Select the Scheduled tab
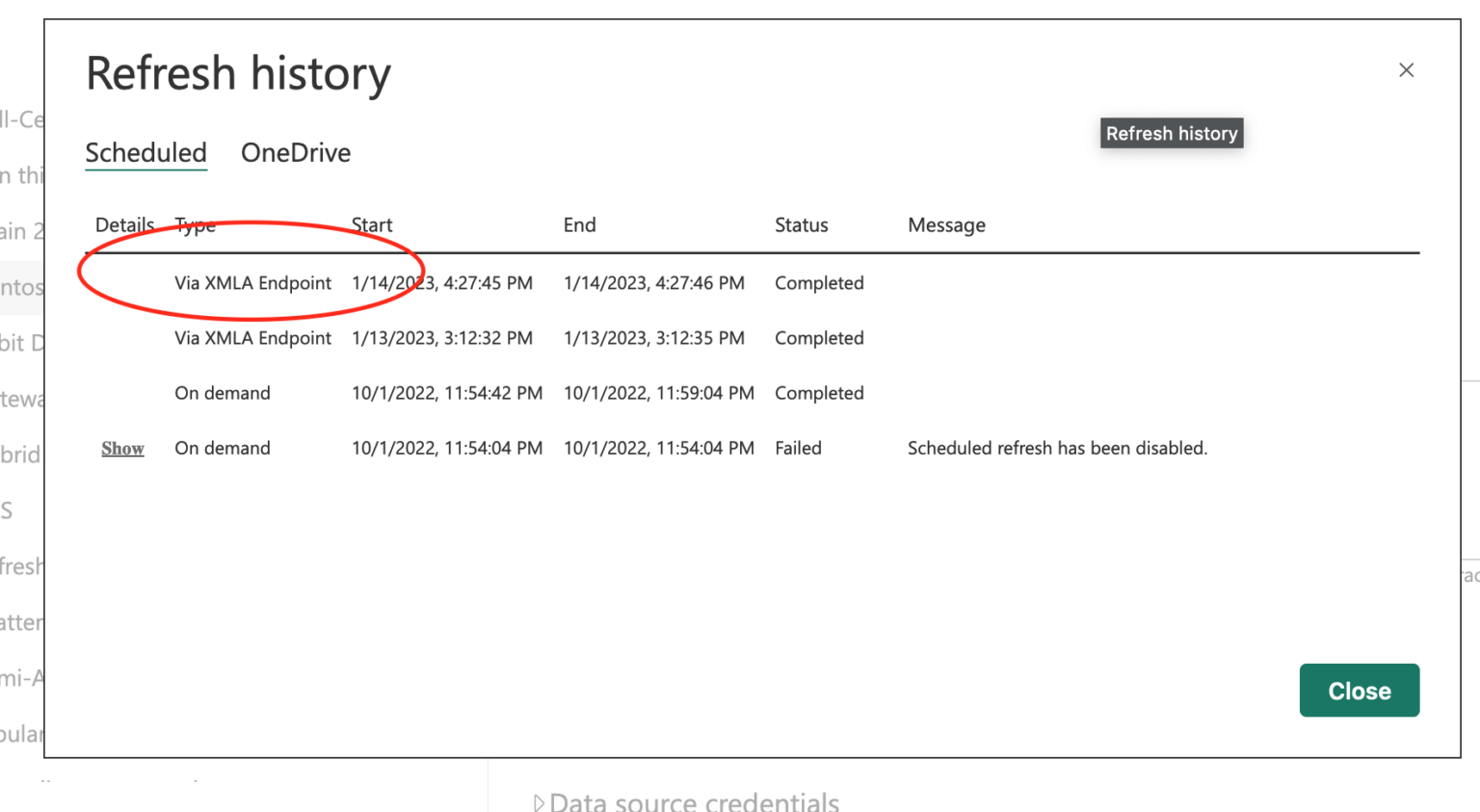The width and height of the screenshot is (1480, 812). (145, 152)
